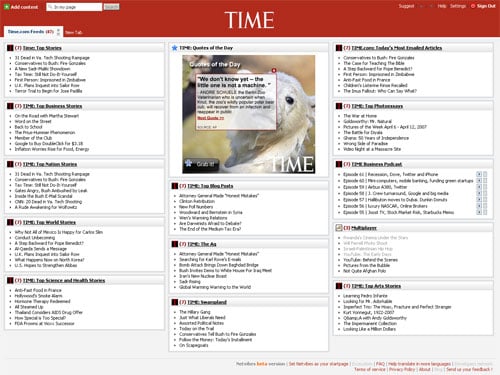This screenshot has width=500, height=375.
Task: Click the feed icon of Top Photoessays widget
Action: [339, 106]
